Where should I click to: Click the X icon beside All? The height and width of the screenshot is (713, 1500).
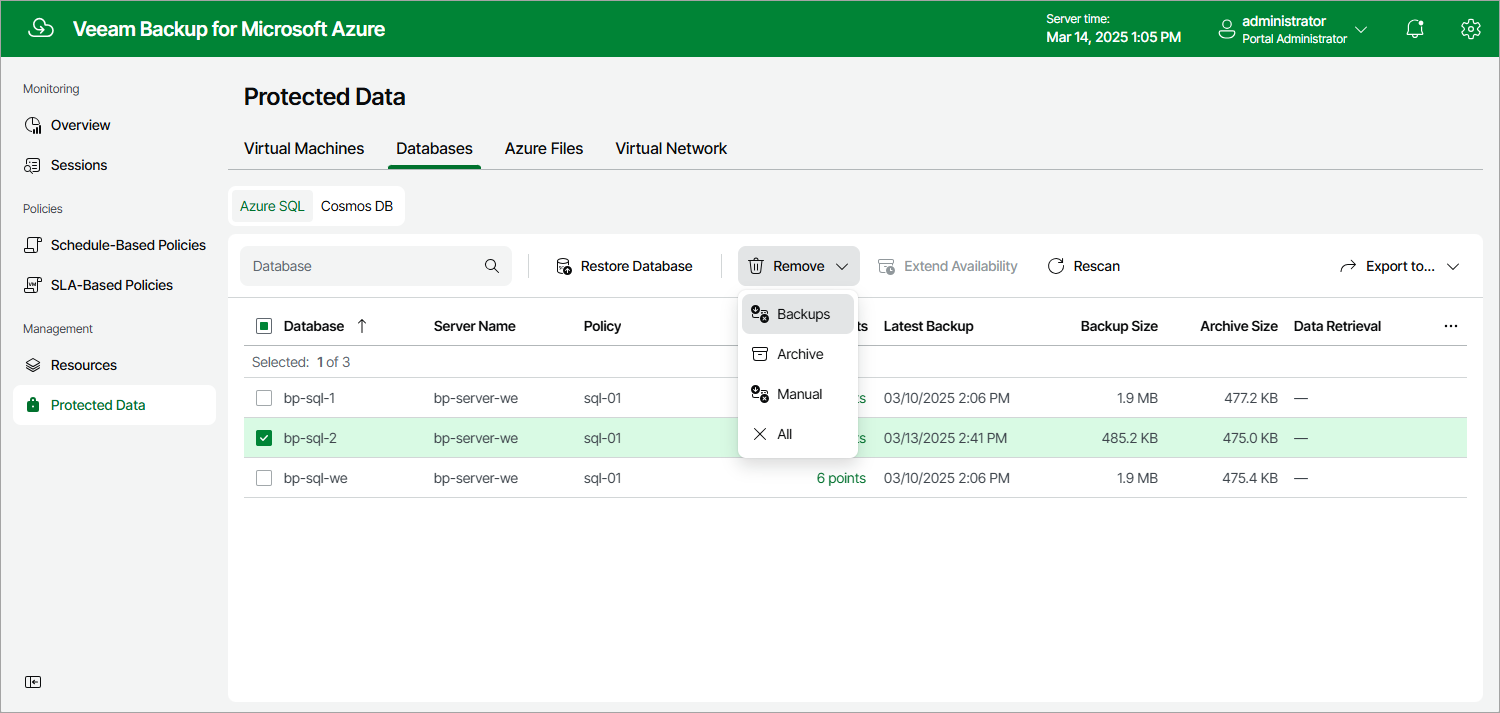(x=760, y=434)
